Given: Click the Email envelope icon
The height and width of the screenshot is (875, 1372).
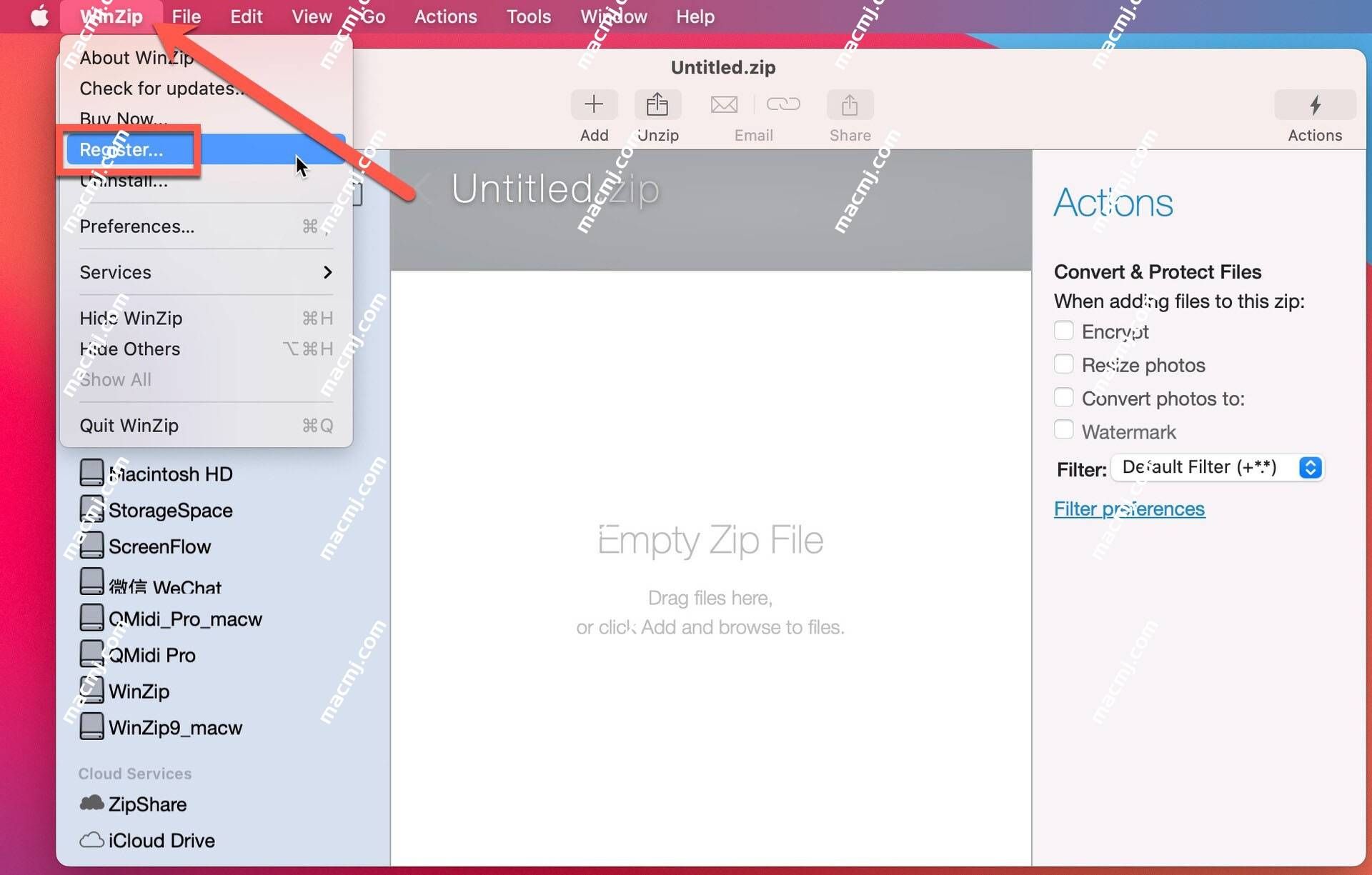Looking at the screenshot, I should (724, 104).
